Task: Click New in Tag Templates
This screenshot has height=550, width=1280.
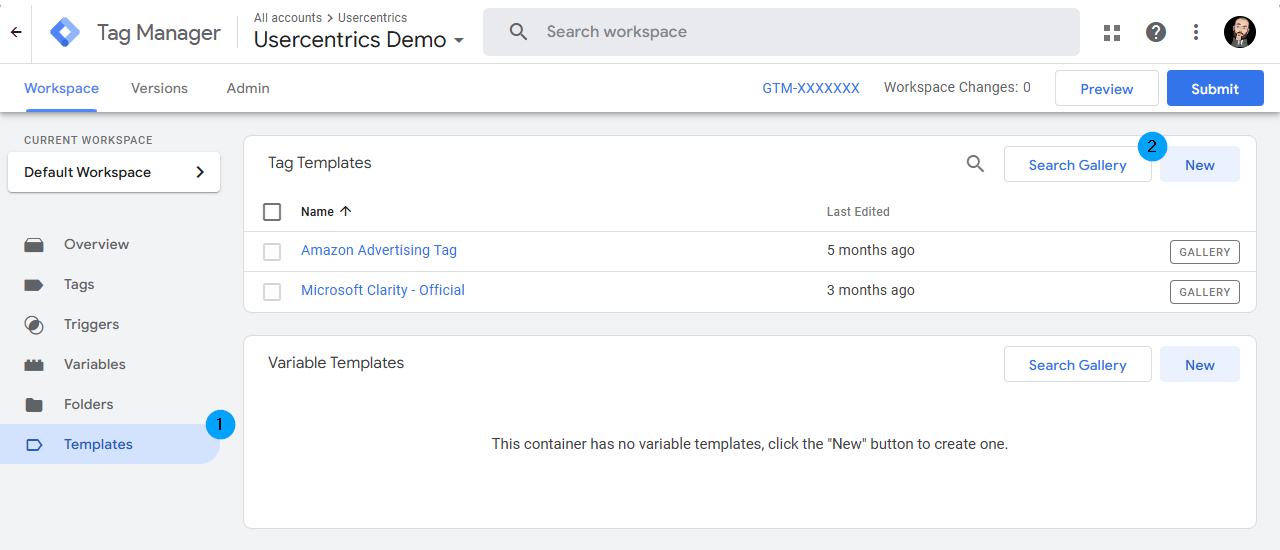Action: click(1200, 165)
